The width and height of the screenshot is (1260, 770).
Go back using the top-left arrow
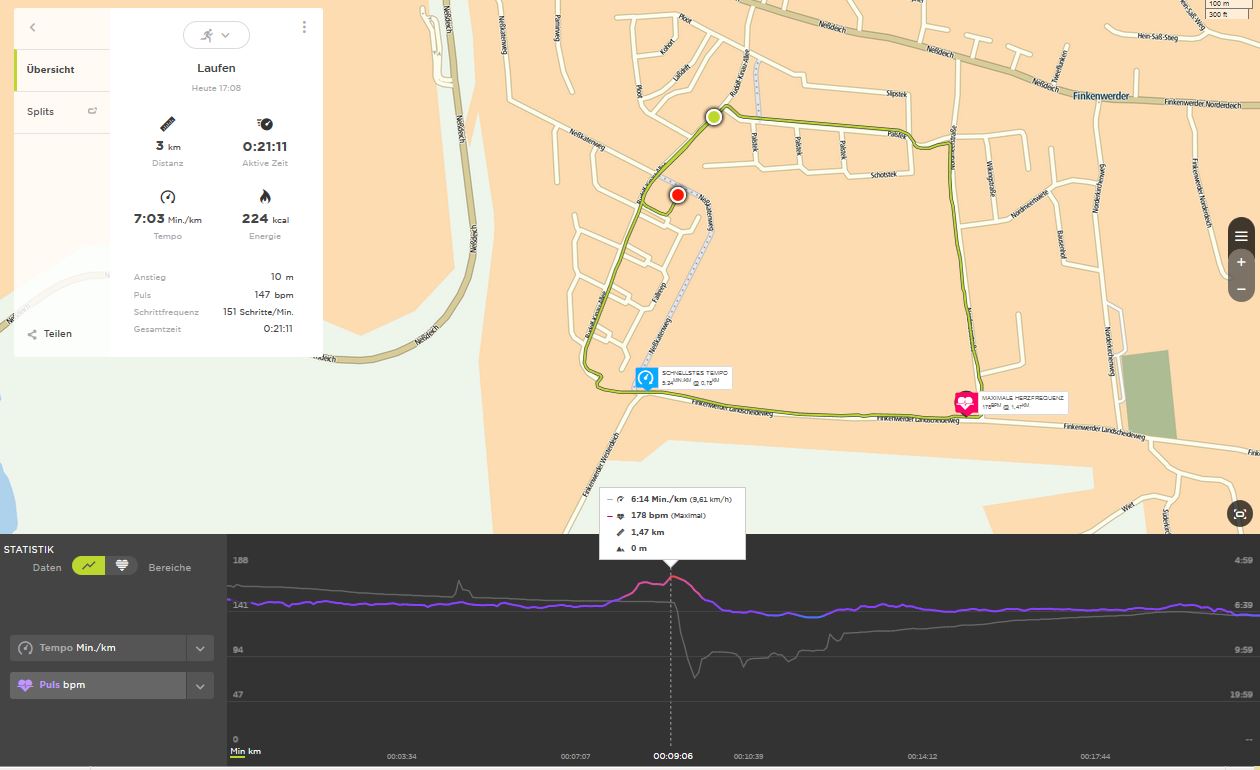pyautogui.click(x=33, y=28)
